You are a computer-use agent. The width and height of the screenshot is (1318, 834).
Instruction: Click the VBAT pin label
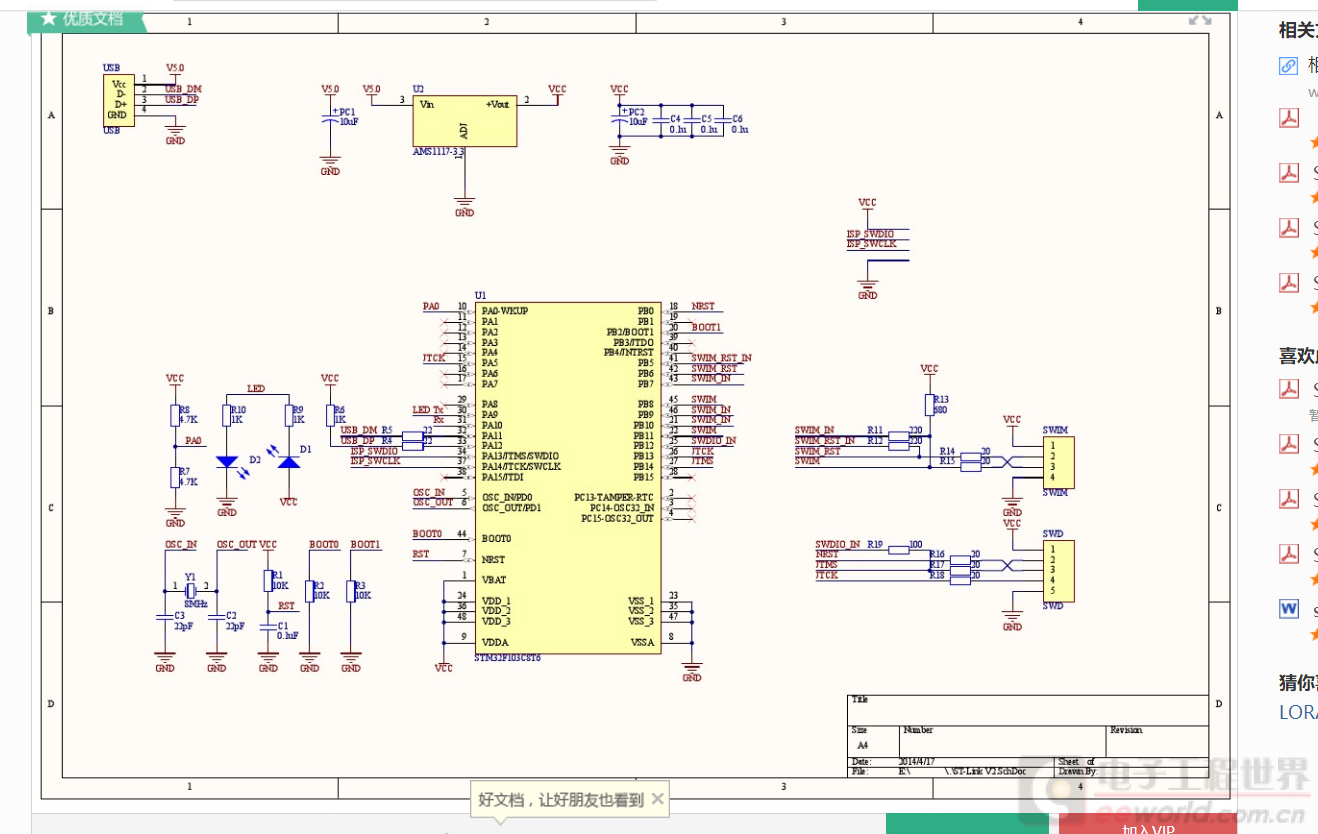point(493,580)
